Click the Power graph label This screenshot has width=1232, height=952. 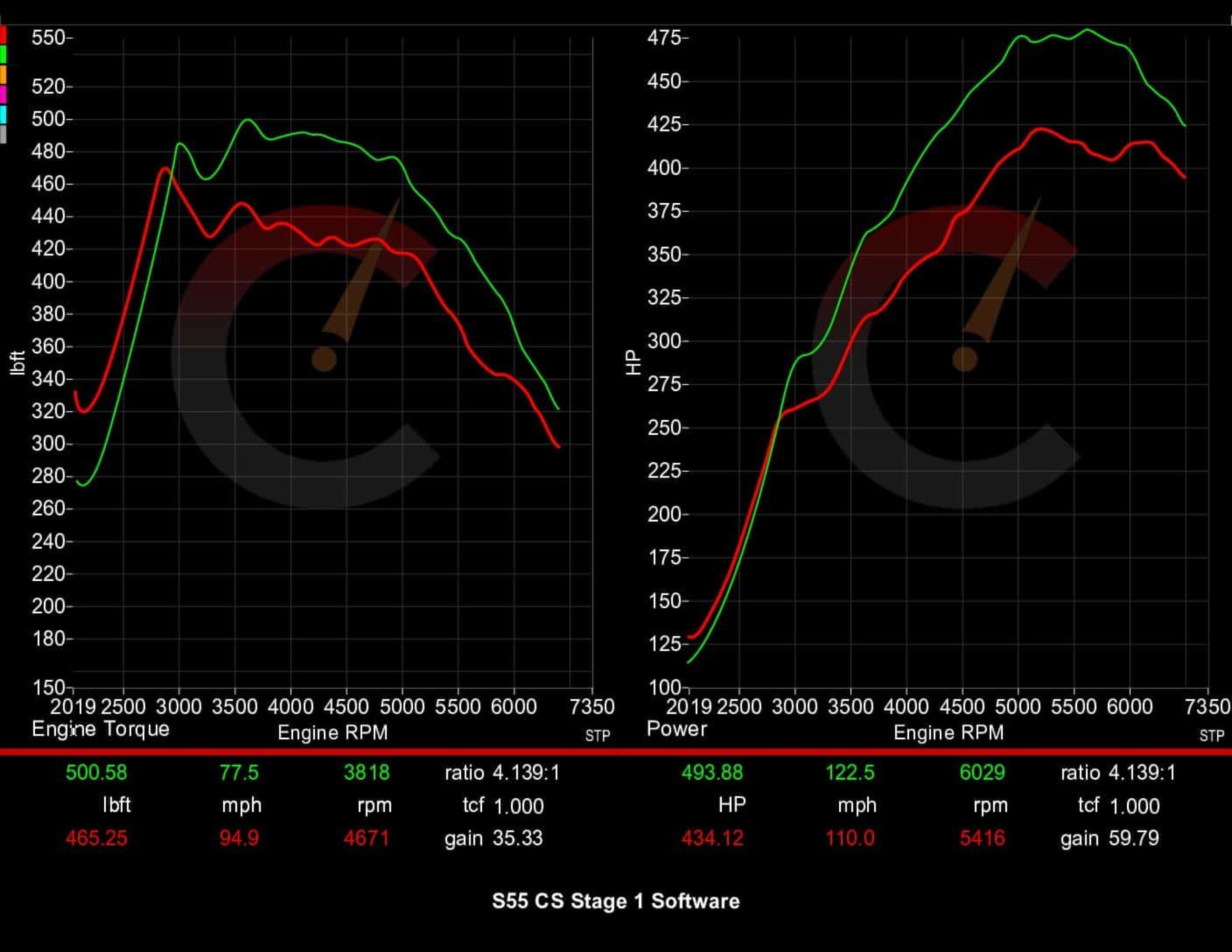tap(676, 729)
